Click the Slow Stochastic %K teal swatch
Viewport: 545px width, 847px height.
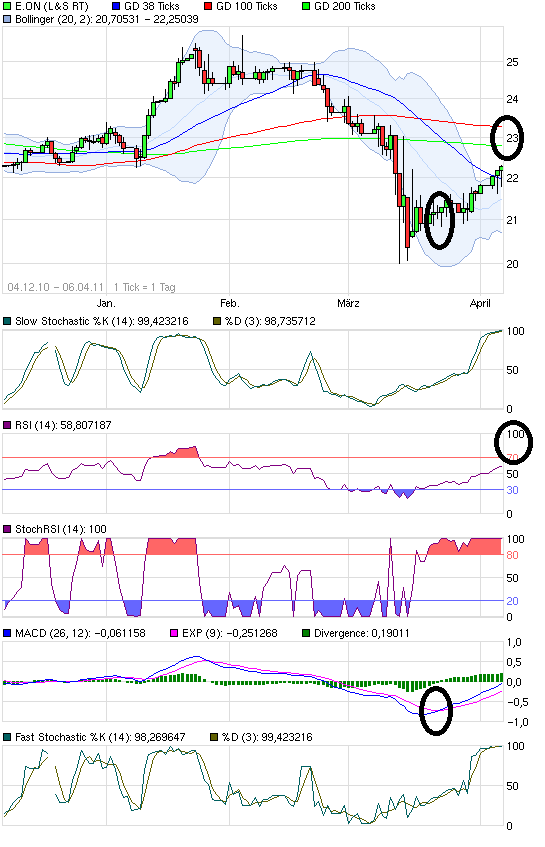(x=6, y=321)
